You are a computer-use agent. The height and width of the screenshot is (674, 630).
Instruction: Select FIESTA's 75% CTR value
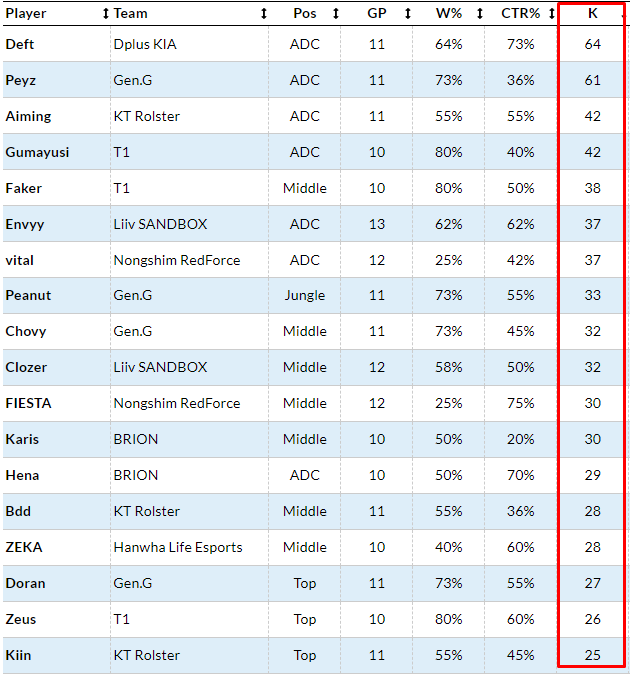pyautogui.click(x=520, y=404)
